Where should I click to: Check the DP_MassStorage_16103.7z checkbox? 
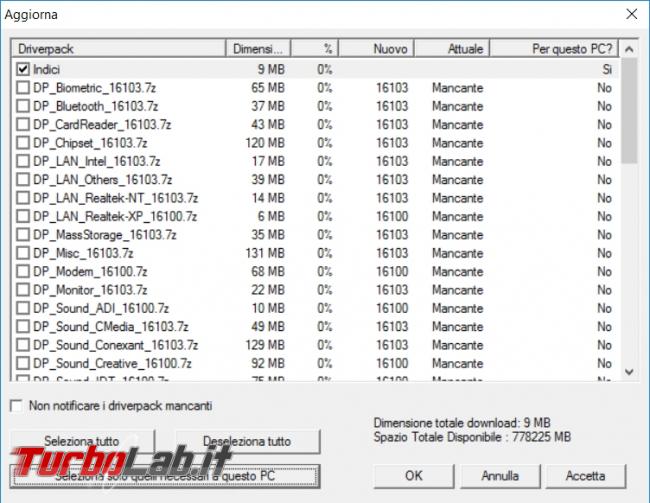(23, 235)
